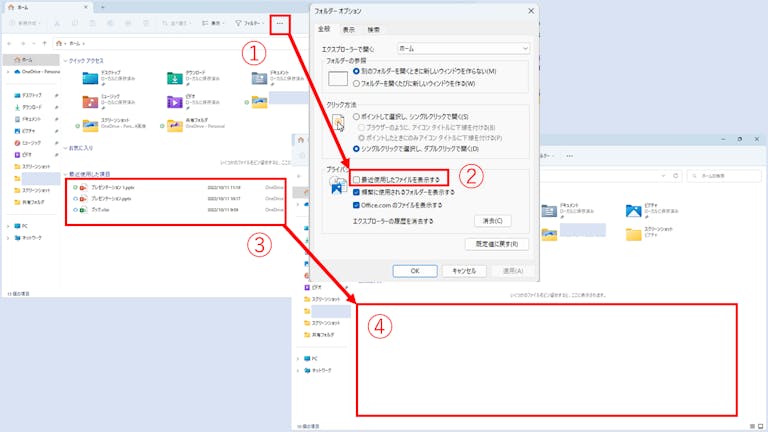Select PC in right Explorer sidebar
Screen dimensions: 768x432
(311, 359)
